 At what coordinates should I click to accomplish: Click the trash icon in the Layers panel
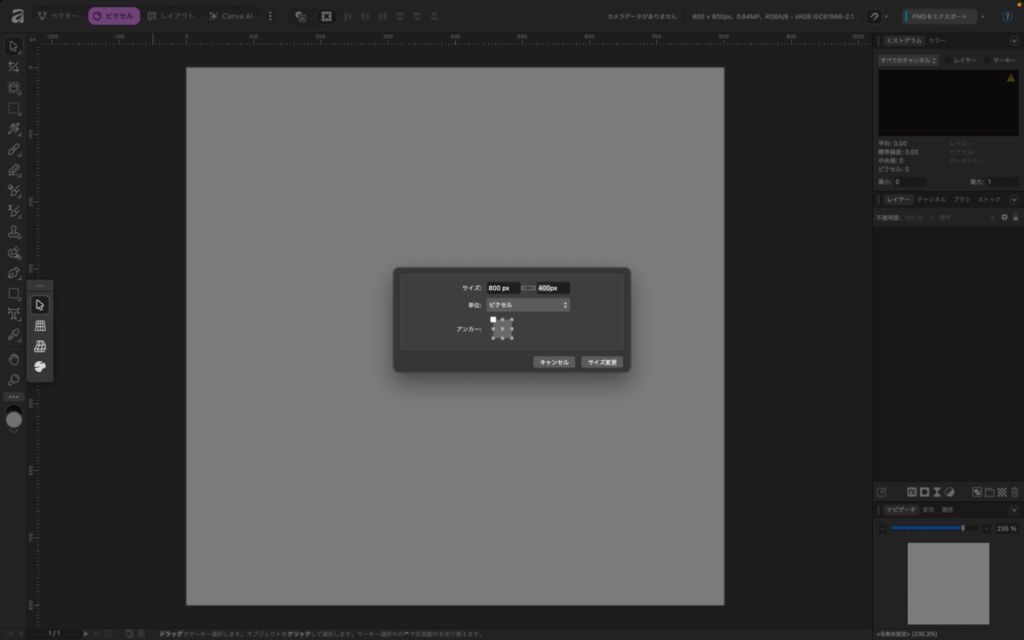1013,492
